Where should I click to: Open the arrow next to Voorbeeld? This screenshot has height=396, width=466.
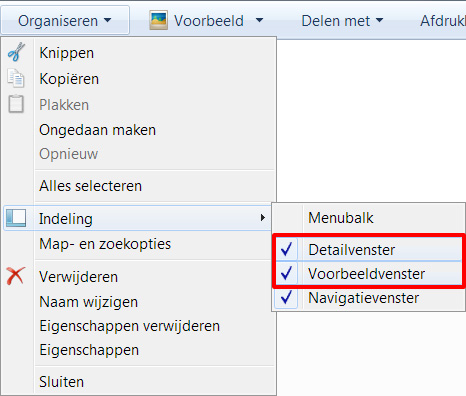click(x=259, y=20)
